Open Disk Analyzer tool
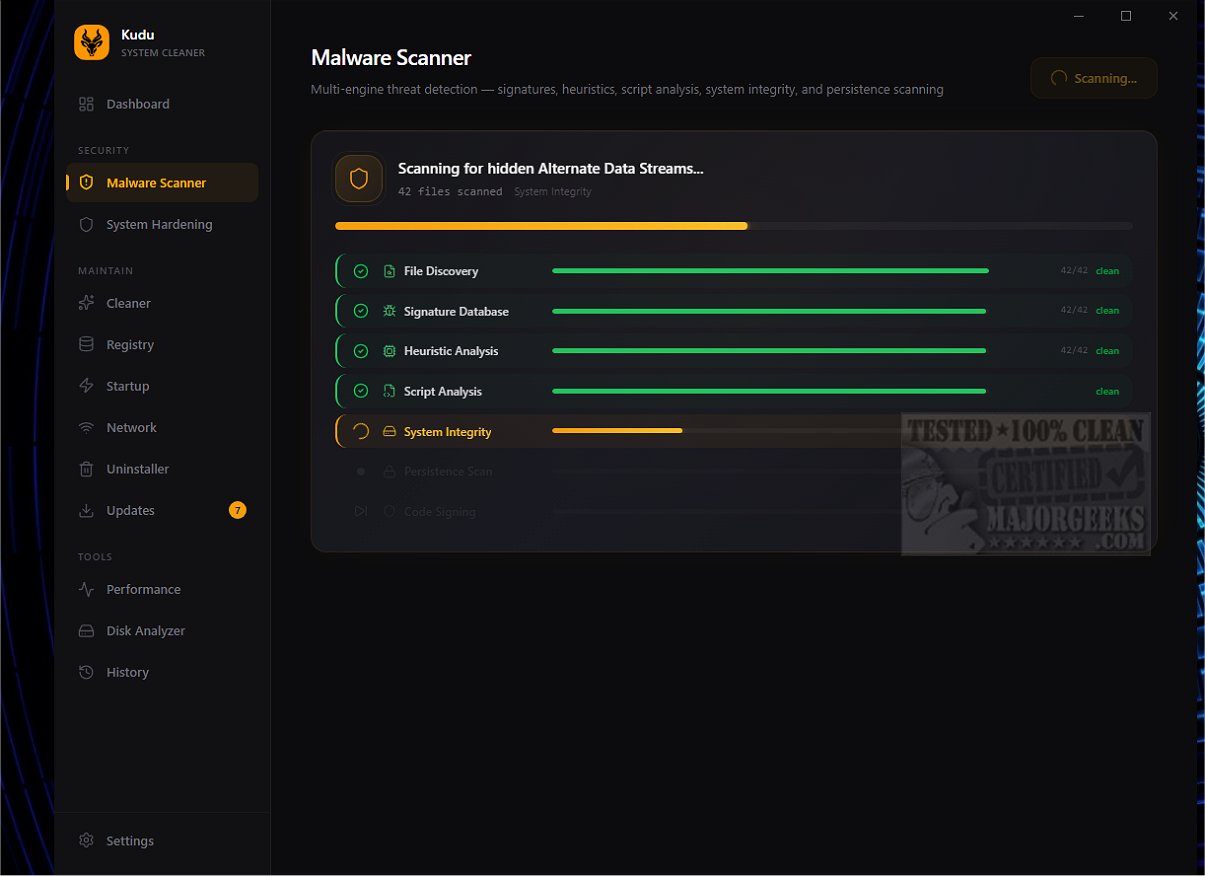 click(x=145, y=631)
